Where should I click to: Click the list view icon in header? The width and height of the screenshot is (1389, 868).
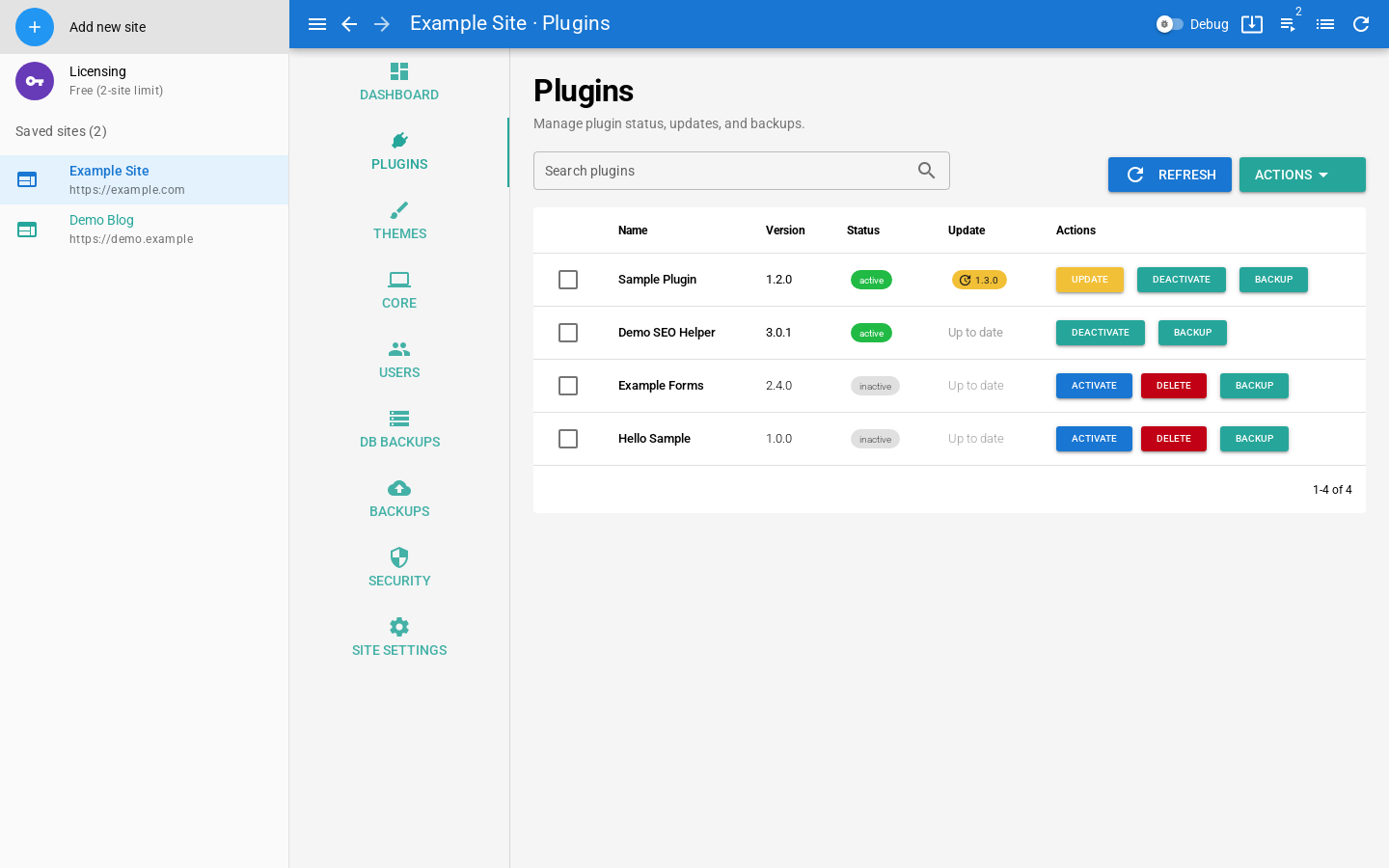pyautogui.click(x=1325, y=24)
